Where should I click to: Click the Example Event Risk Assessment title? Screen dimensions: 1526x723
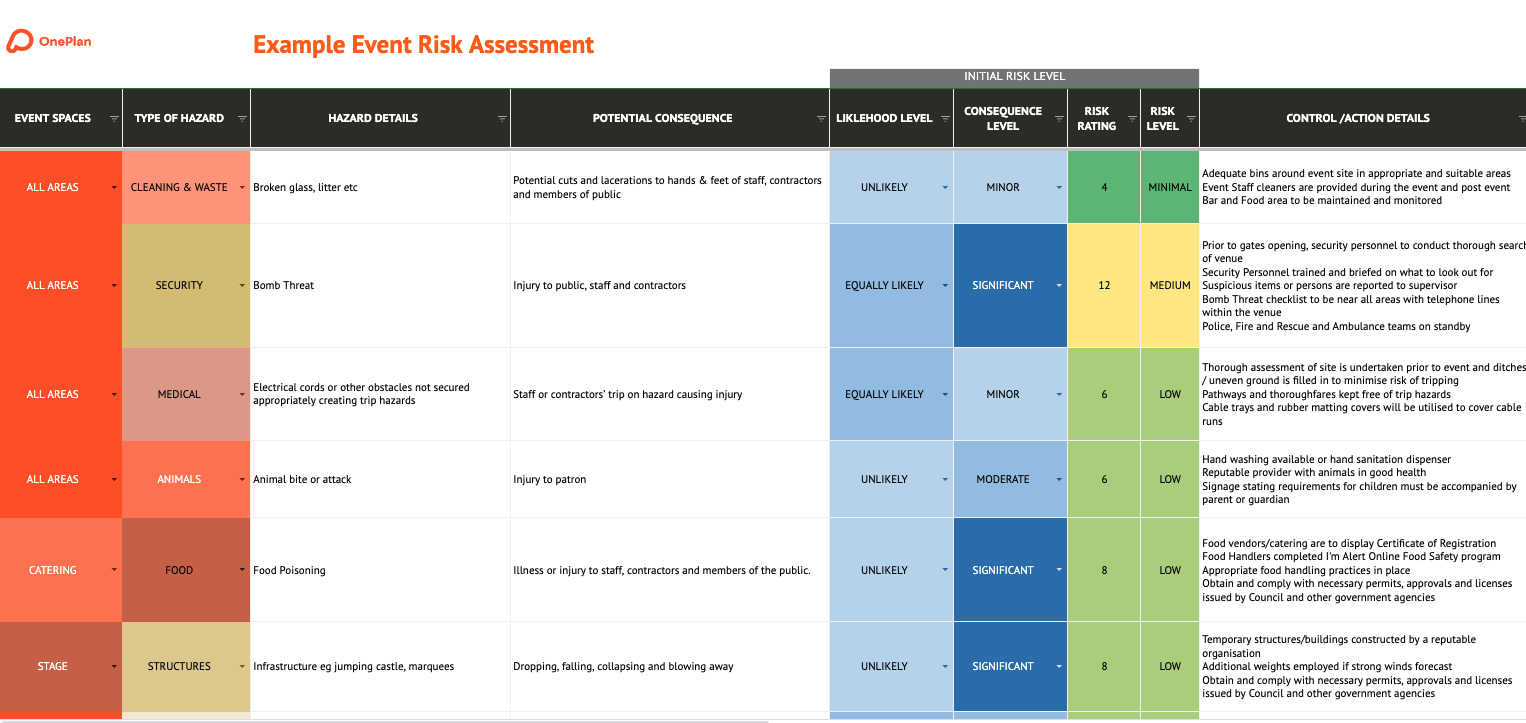(423, 45)
